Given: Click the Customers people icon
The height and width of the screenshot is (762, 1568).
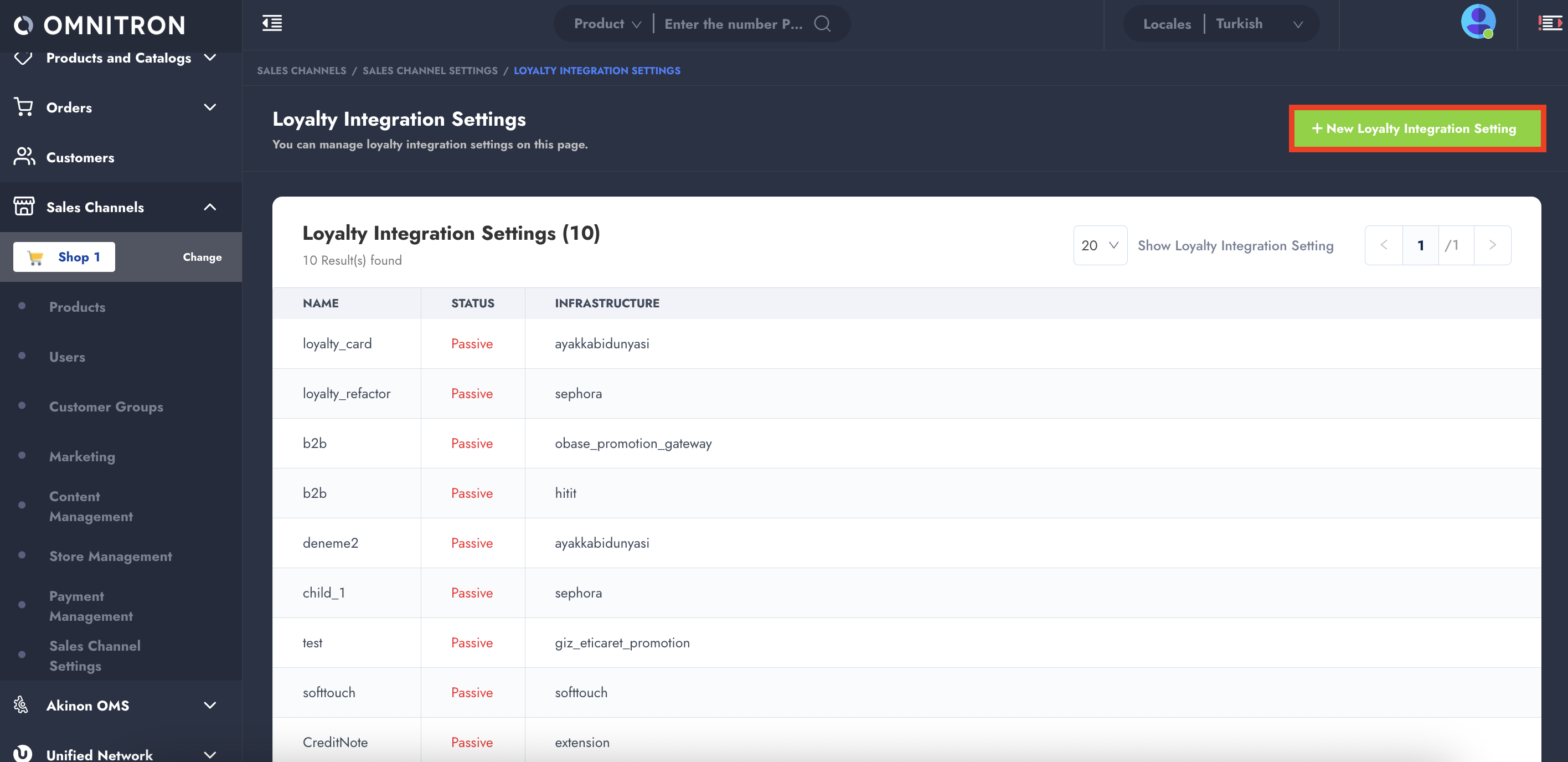Looking at the screenshot, I should pos(23,157).
